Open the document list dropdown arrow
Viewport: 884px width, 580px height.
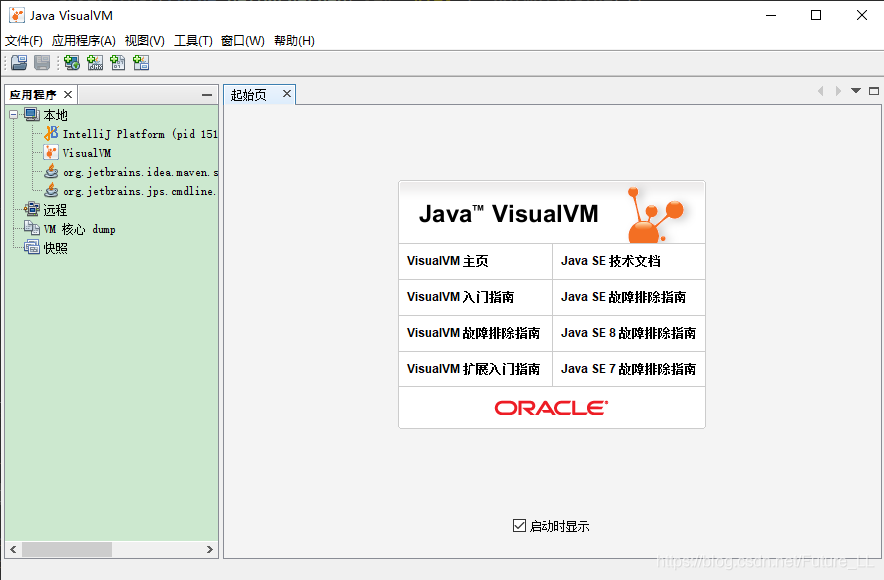(856, 91)
